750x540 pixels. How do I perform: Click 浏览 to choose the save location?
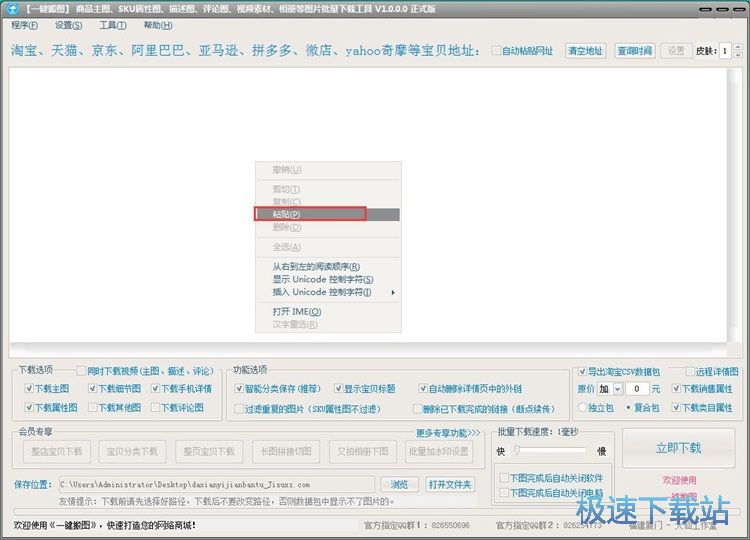(x=399, y=484)
